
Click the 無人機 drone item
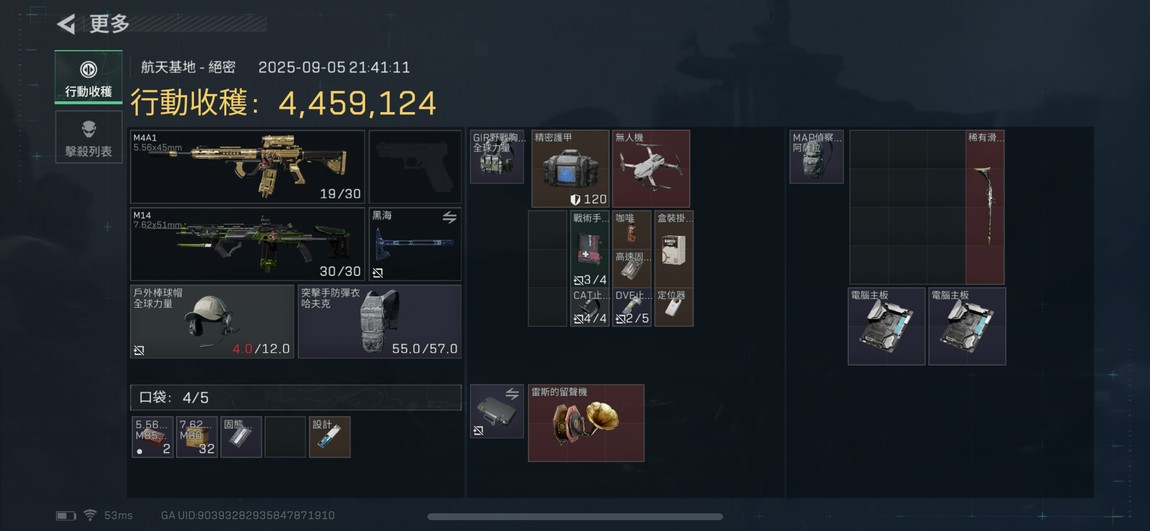click(x=651, y=169)
